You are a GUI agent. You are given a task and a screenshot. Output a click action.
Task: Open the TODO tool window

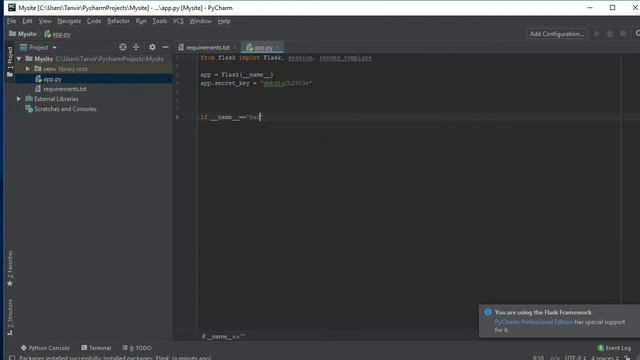137,348
